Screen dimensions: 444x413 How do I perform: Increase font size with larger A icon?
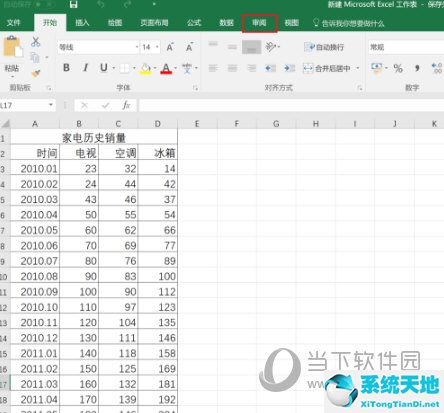(x=170, y=47)
